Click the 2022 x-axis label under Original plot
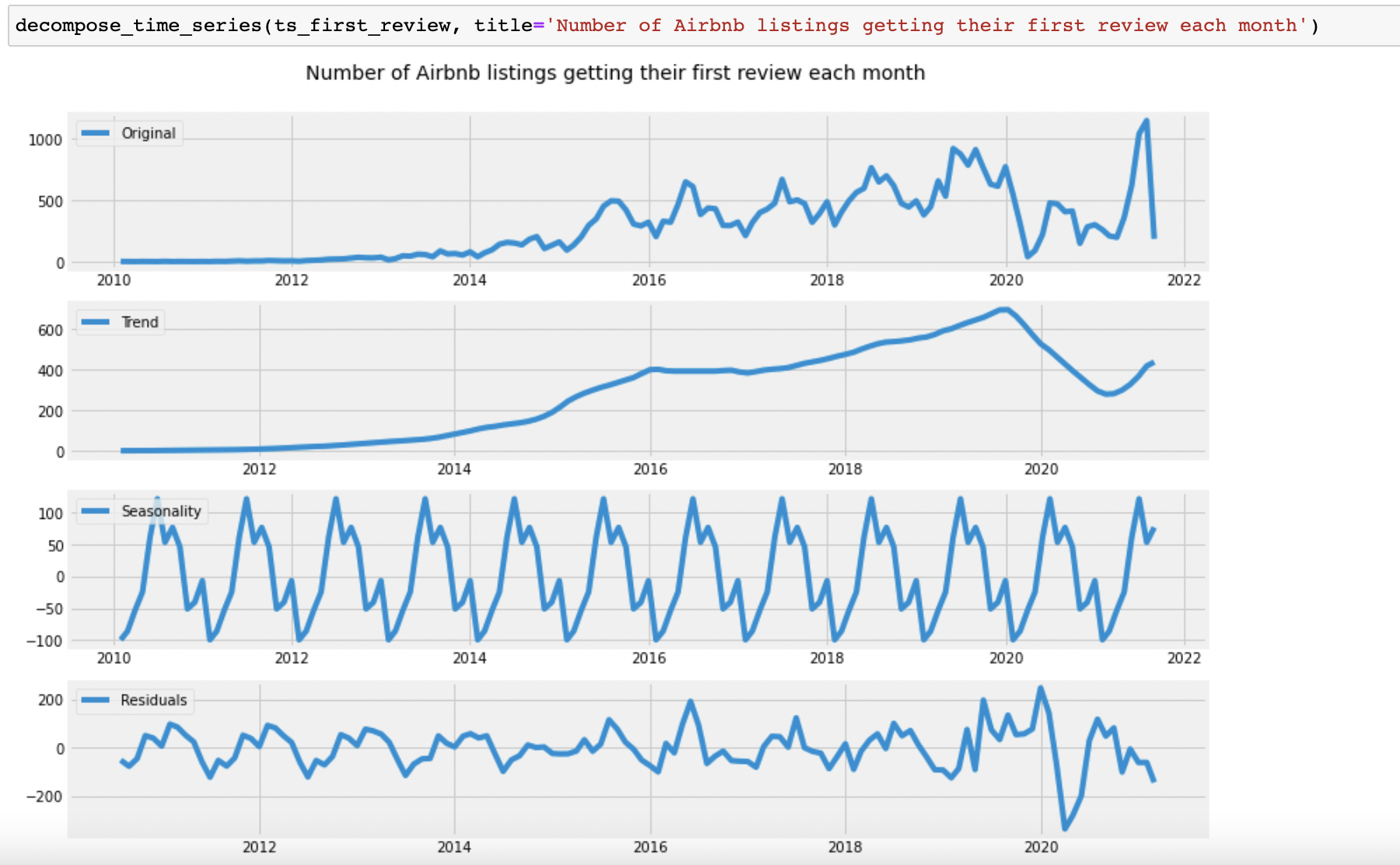 [1184, 280]
